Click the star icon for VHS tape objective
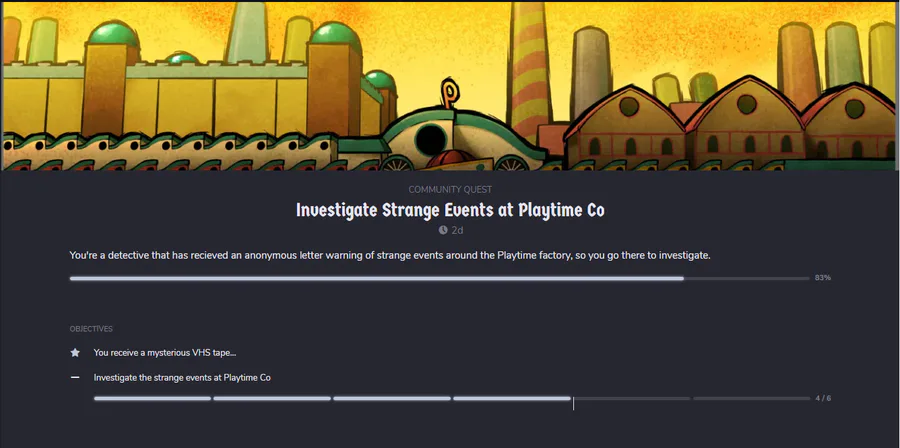Viewport: 900px width, 448px height. tap(75, 353)
